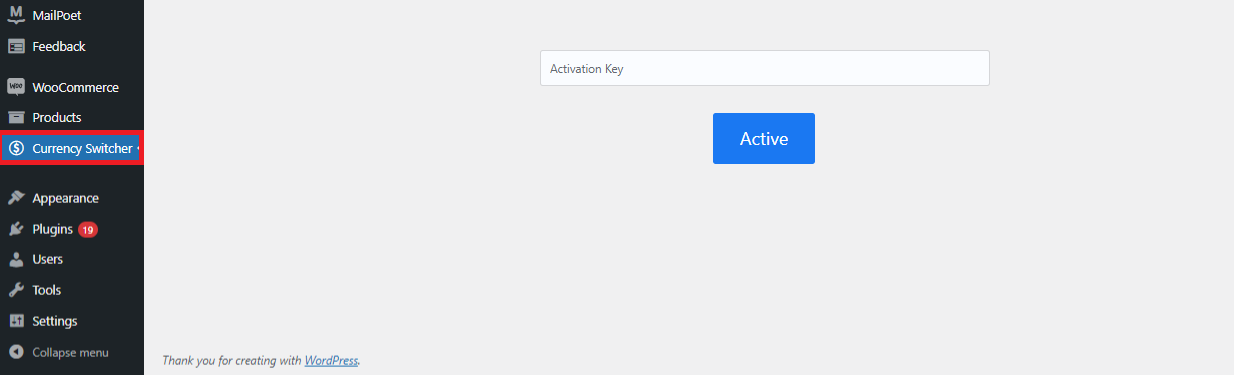Click the Plugins plug icon
This screenshot has width=1234, height=375.
pos(16,229)
